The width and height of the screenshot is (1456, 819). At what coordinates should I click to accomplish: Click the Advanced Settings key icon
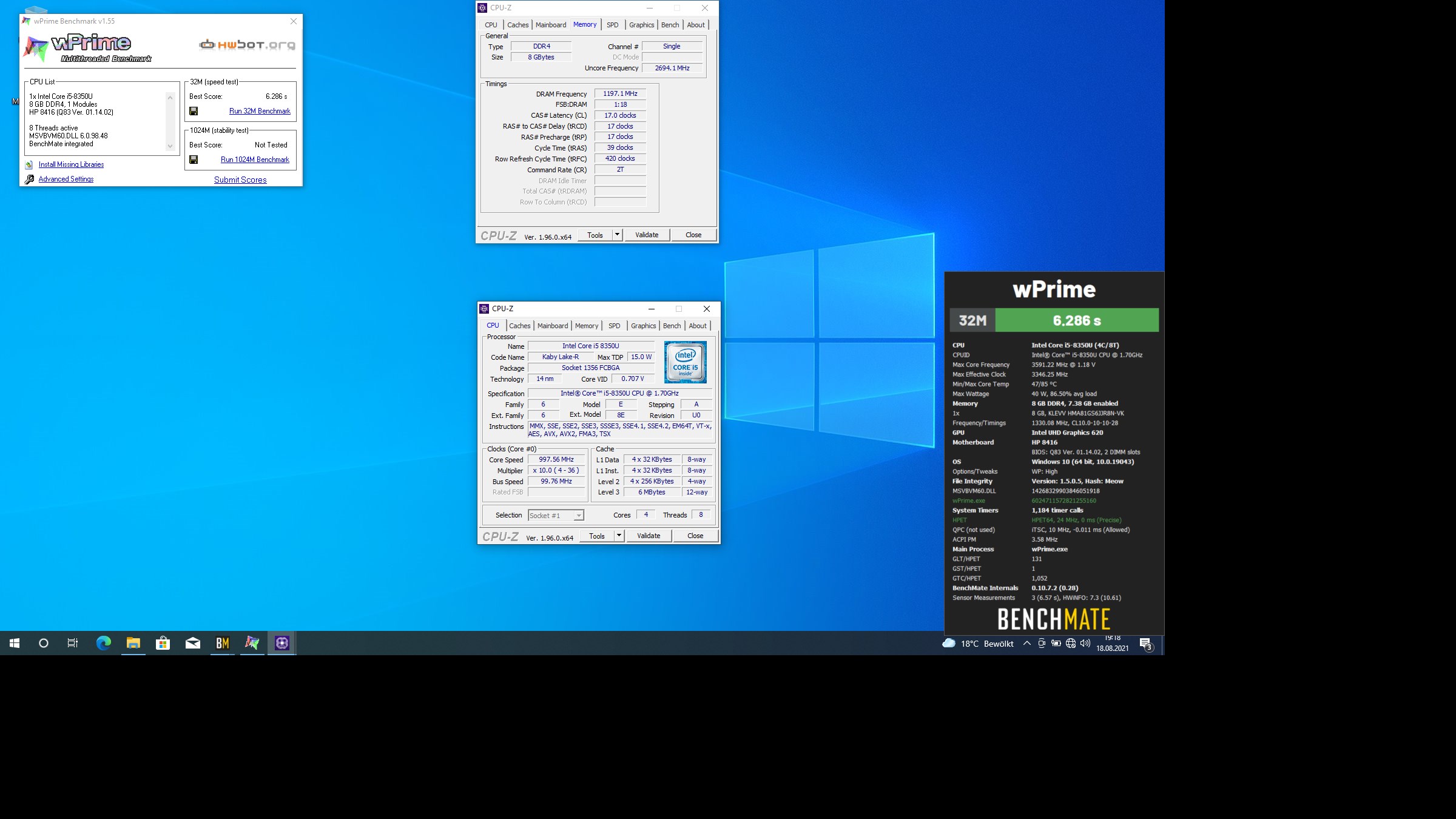coord(29,179)
